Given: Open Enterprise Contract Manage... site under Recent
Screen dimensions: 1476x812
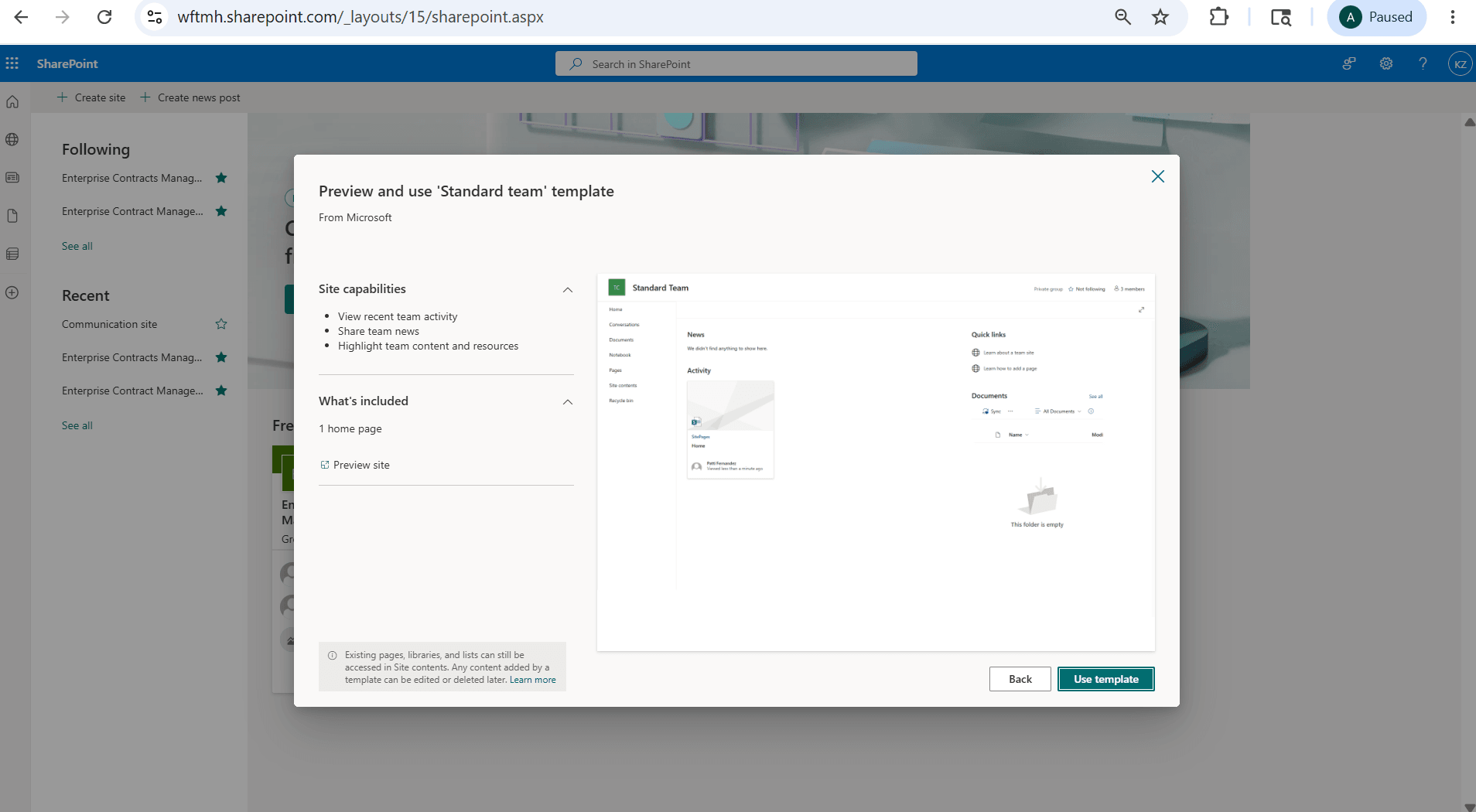Looking at the screenshot, I should (132, 391).
